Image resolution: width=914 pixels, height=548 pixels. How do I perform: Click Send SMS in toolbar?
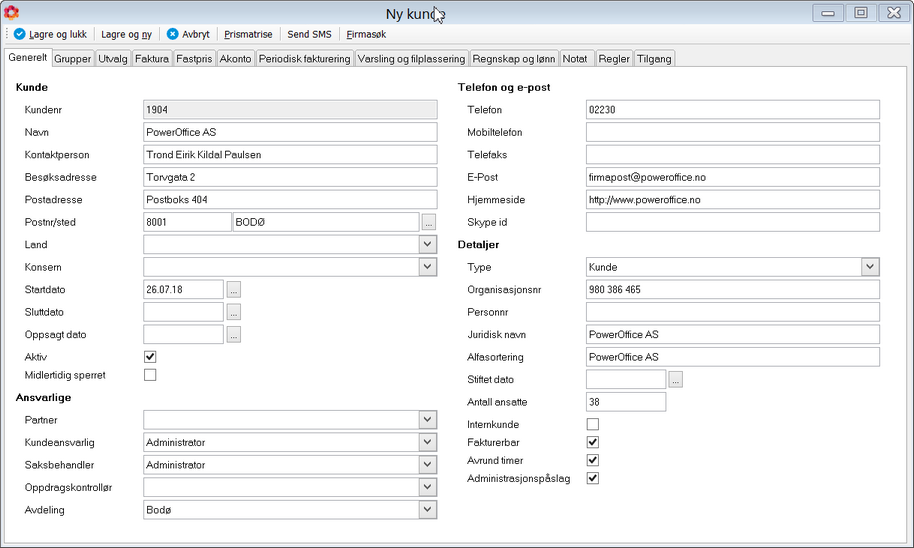pyautogui.click(x=310, y=34)
